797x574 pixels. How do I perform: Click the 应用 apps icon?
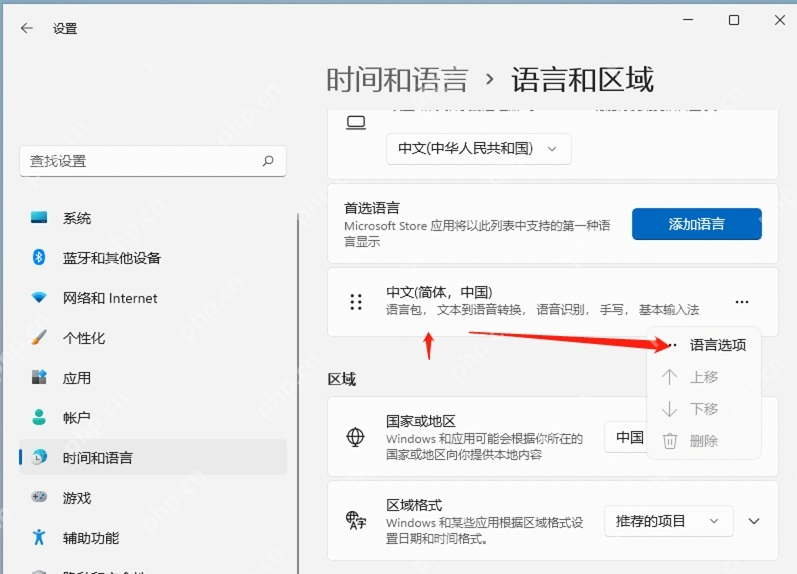(x=39, y=377)
